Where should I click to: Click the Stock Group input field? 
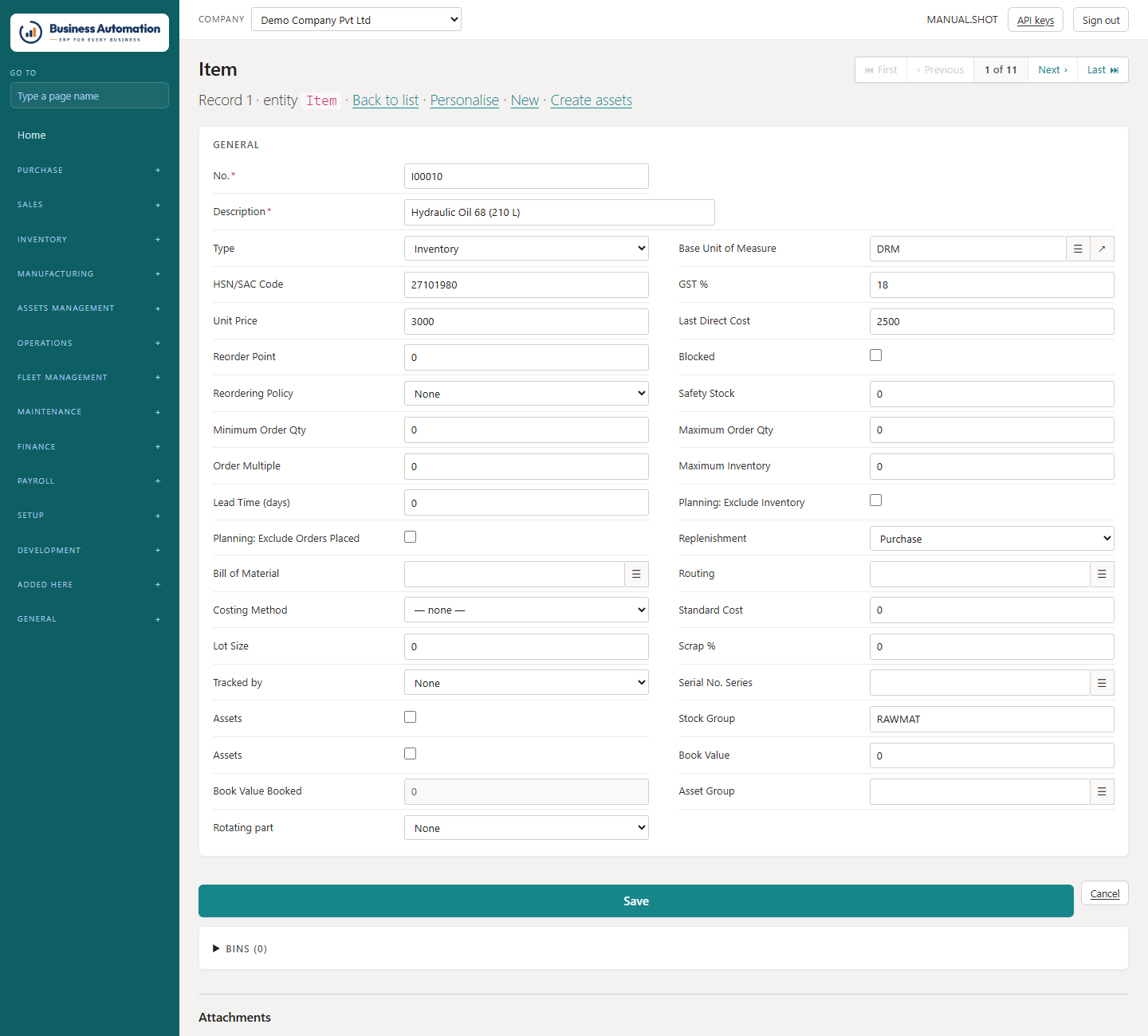(992, 719)
